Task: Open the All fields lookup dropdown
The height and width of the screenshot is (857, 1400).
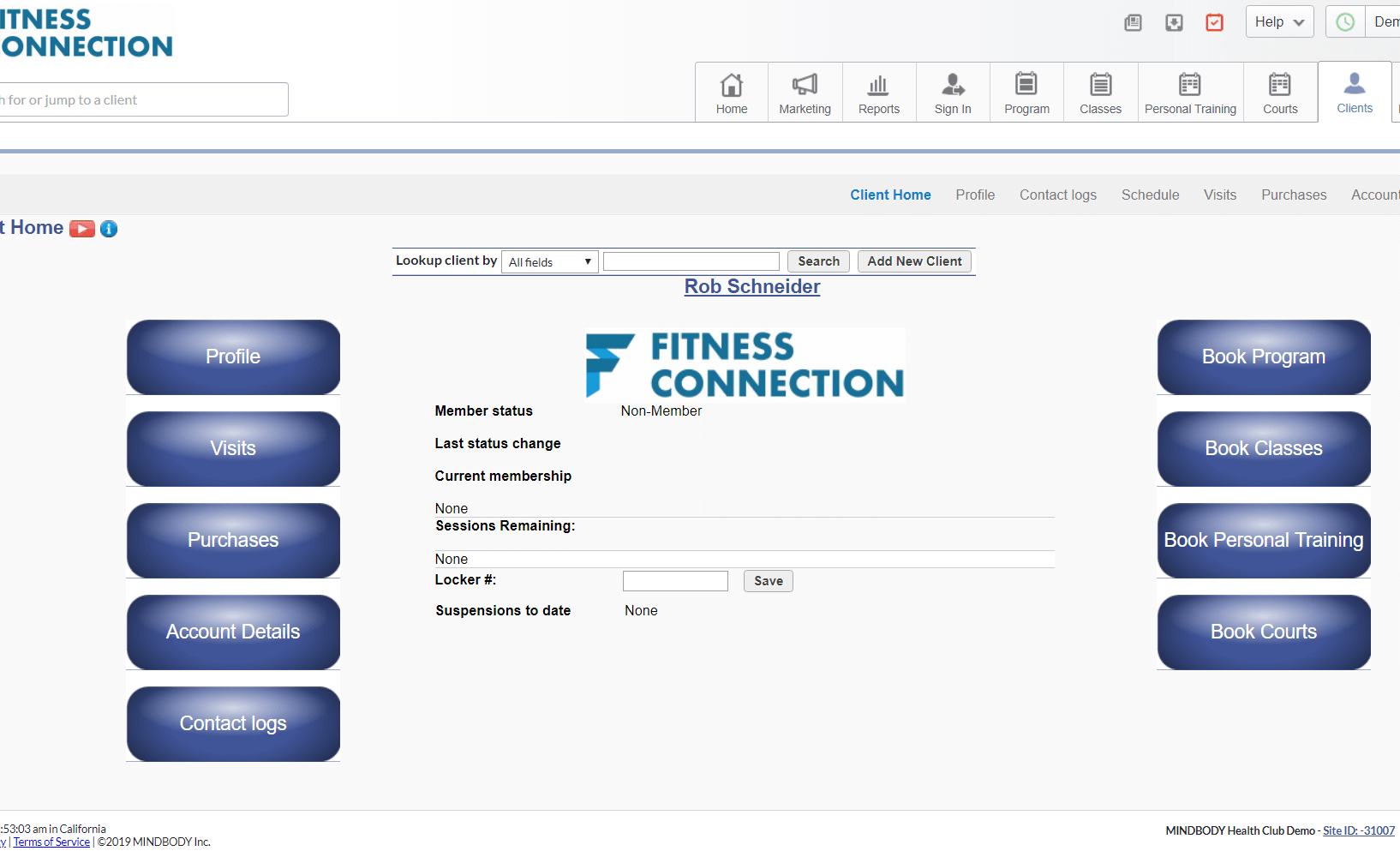Action: 550,262
